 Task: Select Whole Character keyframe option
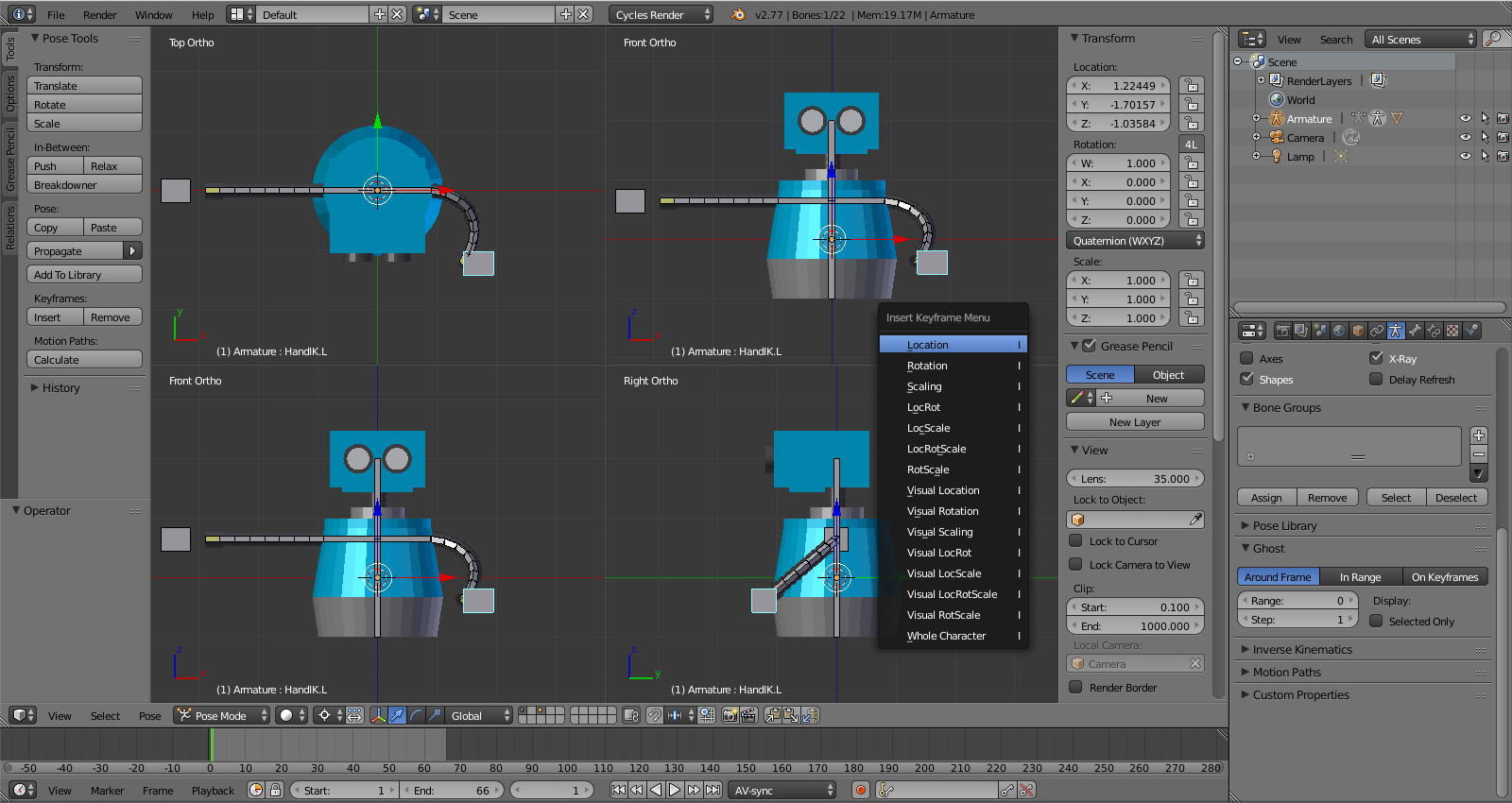pos(946,636)
